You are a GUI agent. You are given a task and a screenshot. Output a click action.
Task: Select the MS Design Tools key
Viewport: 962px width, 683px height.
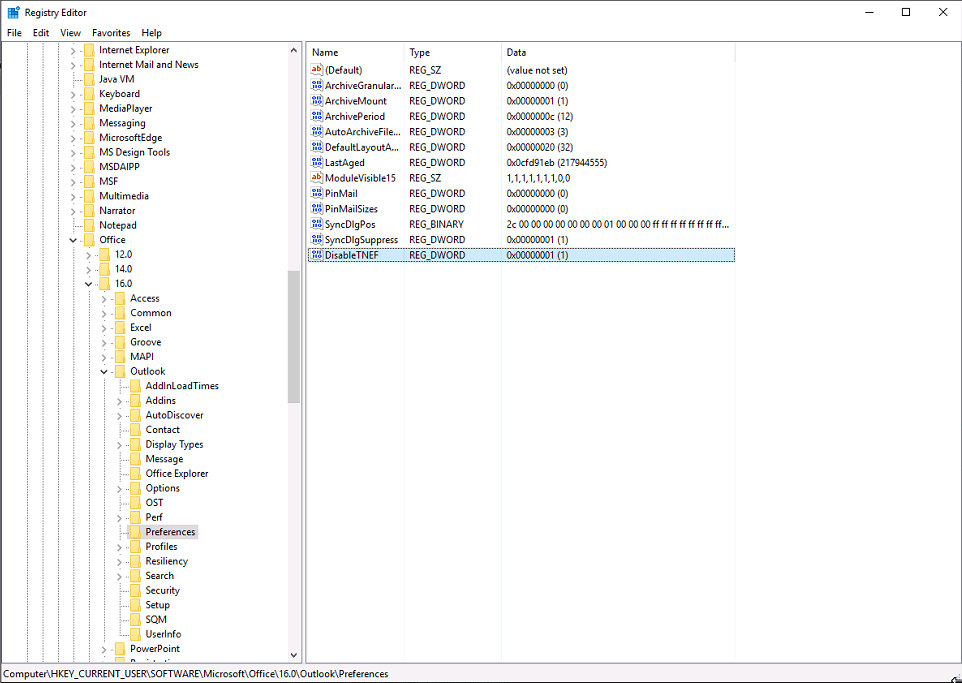click(x=134, y=152)
